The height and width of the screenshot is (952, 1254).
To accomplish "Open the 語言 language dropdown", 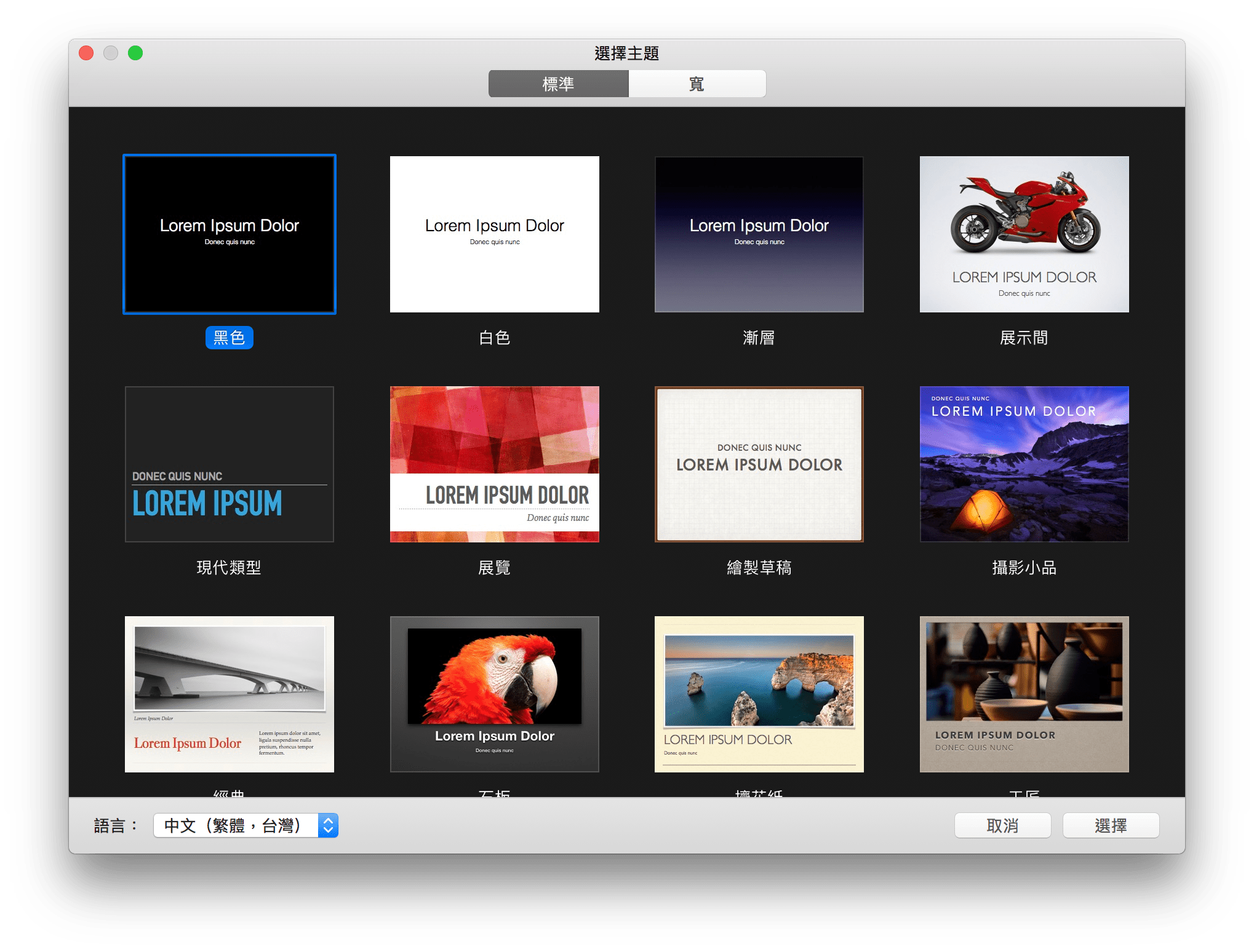I will [236, 825].
